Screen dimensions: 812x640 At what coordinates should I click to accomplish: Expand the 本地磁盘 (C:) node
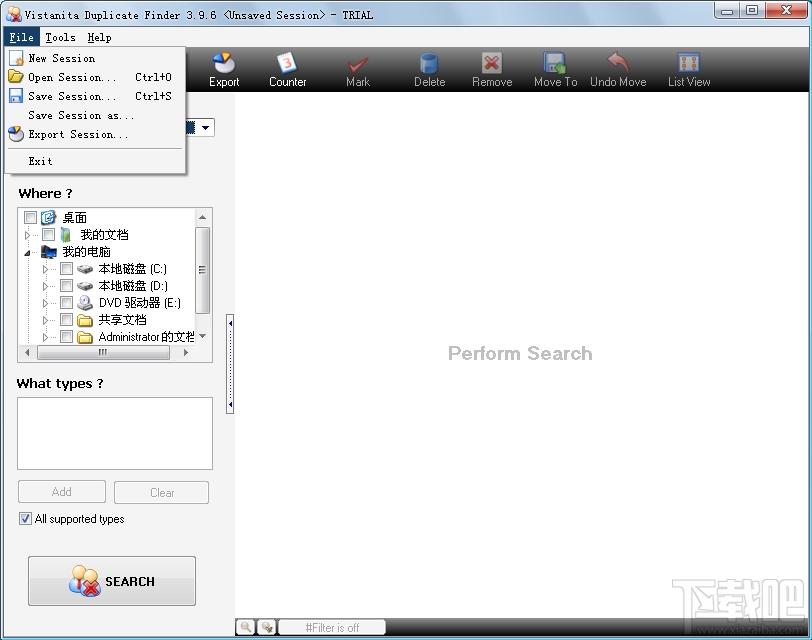[x=45, y=269]
